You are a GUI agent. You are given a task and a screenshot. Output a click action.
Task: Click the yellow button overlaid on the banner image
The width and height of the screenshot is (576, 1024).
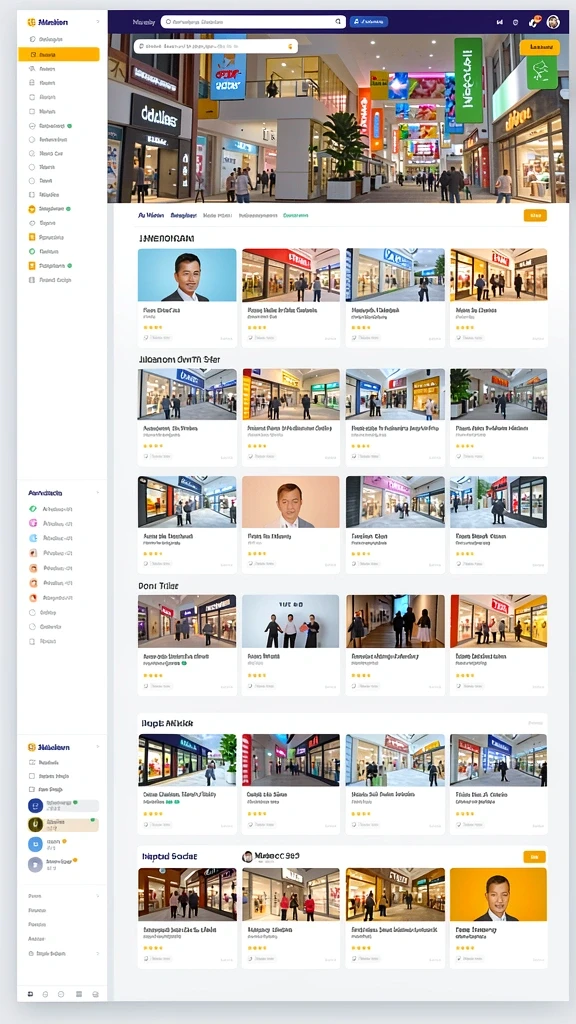[x=539, y=47]
